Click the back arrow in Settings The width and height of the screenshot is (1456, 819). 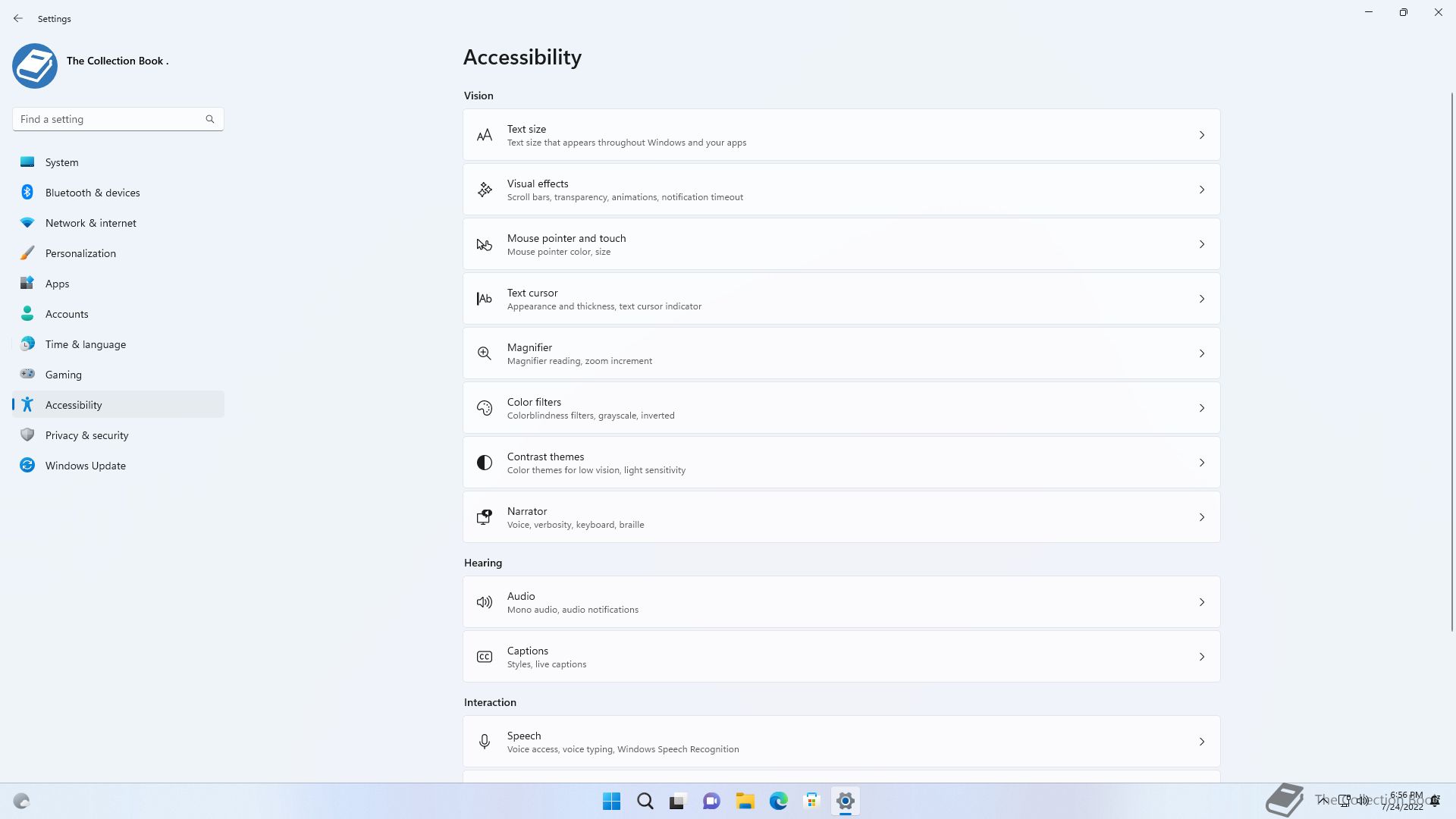tap(18, 18)
